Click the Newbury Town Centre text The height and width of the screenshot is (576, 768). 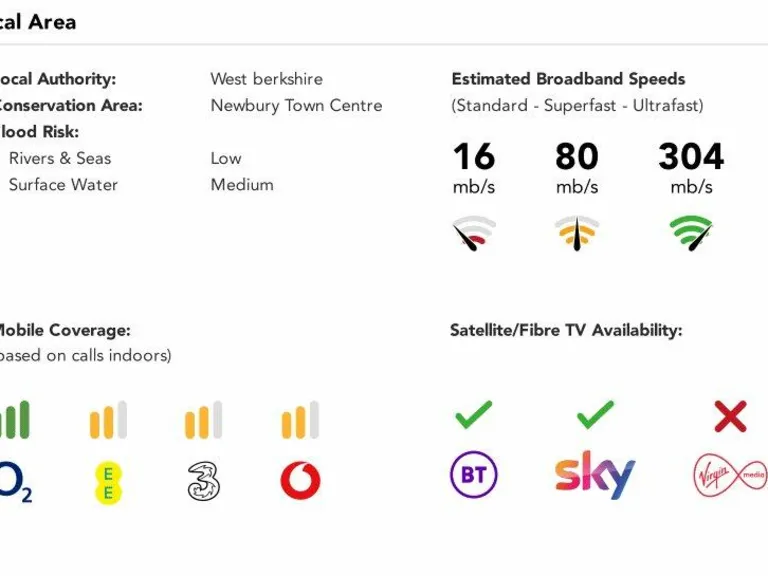(x=296, y=105)
